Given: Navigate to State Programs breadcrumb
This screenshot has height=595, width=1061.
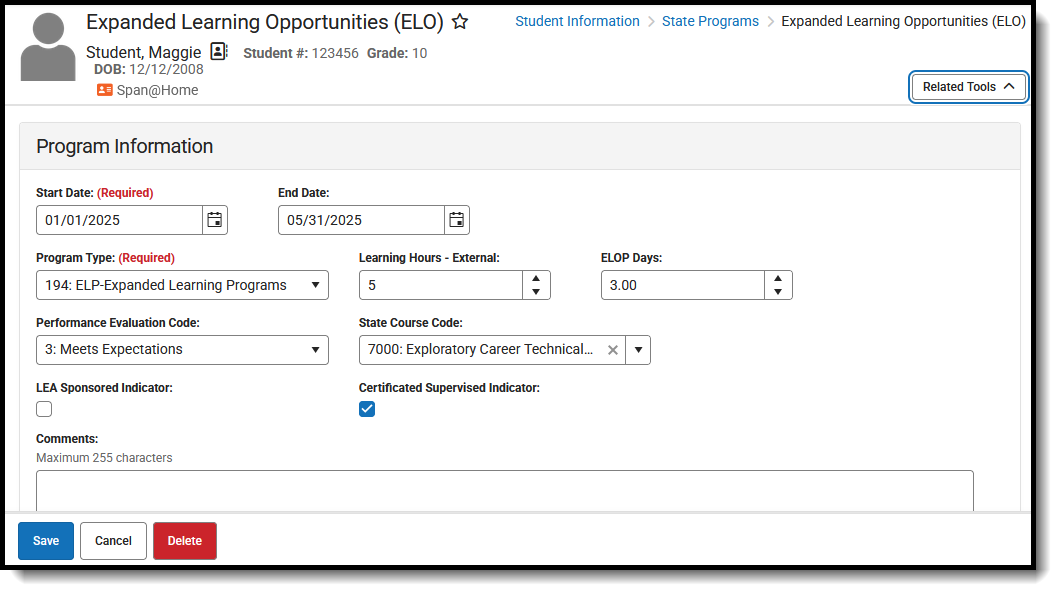Looking at the screenshot, I should pyautogui.click(x=710, y=21).
